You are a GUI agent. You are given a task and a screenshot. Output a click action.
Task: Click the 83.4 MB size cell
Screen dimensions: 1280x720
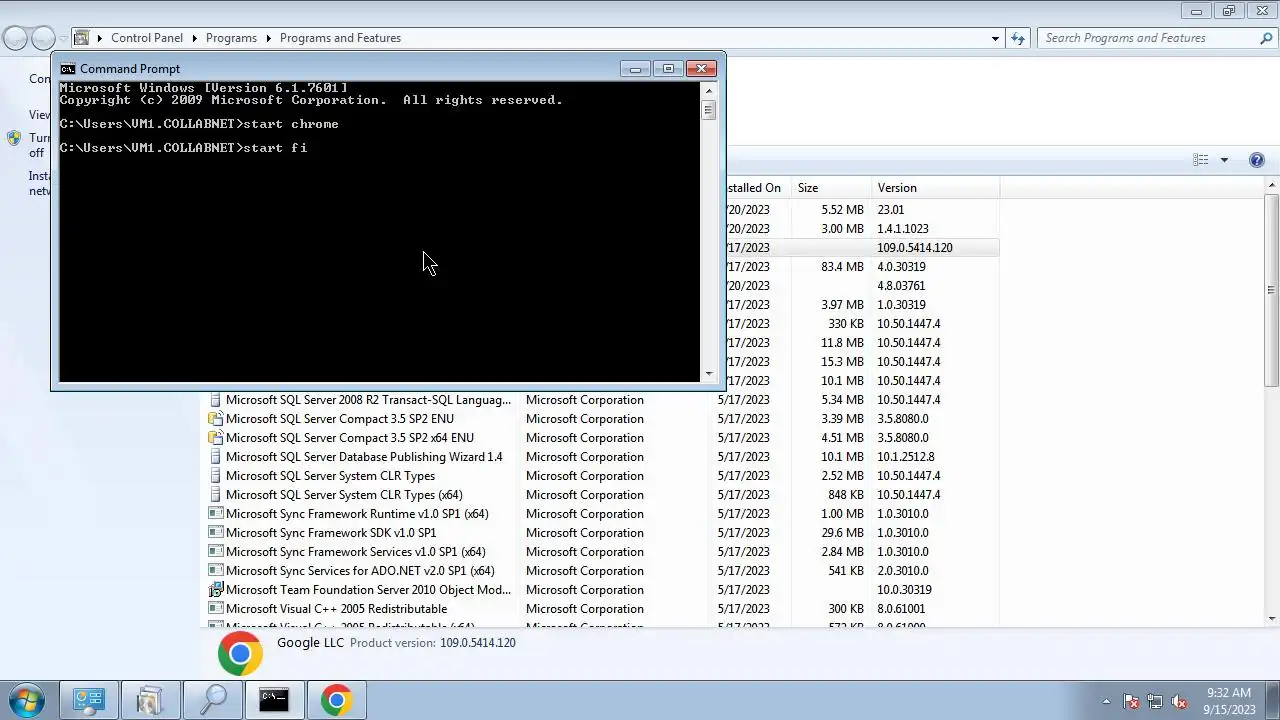click(x=842, y=267)
